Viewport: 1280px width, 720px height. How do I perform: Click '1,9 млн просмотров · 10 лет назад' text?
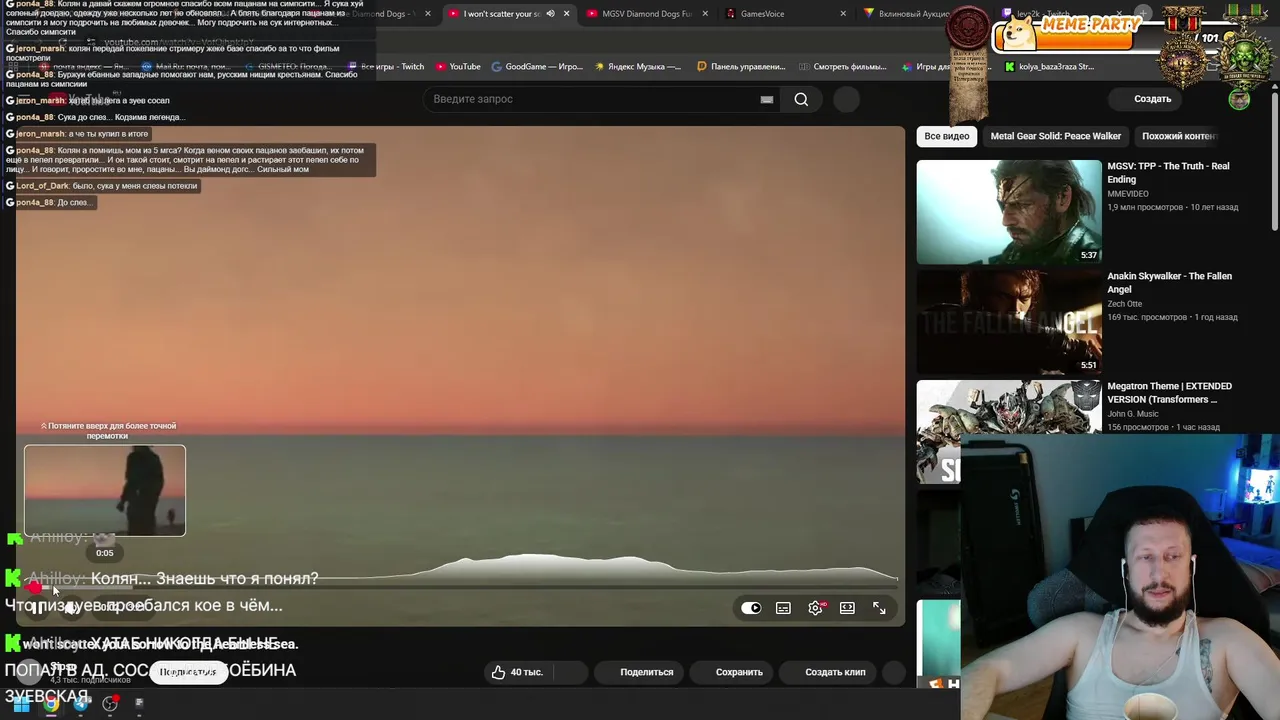(1172, 207)
